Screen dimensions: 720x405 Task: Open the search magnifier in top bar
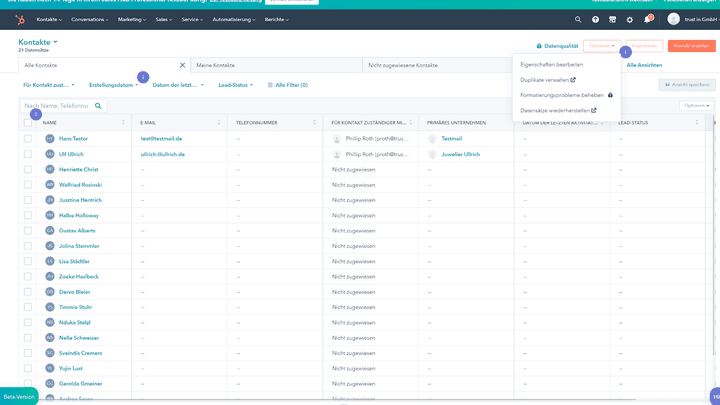pos(578,20)
